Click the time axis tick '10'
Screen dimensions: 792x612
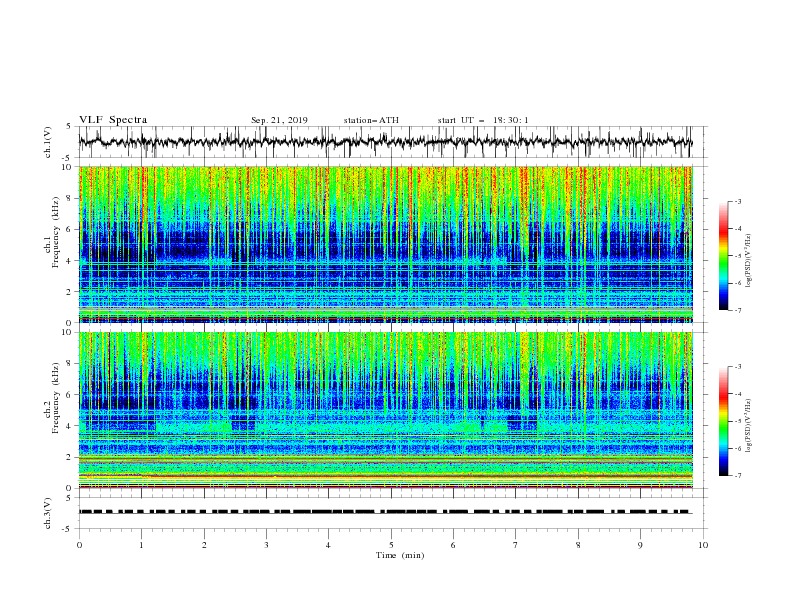(703, 545)
